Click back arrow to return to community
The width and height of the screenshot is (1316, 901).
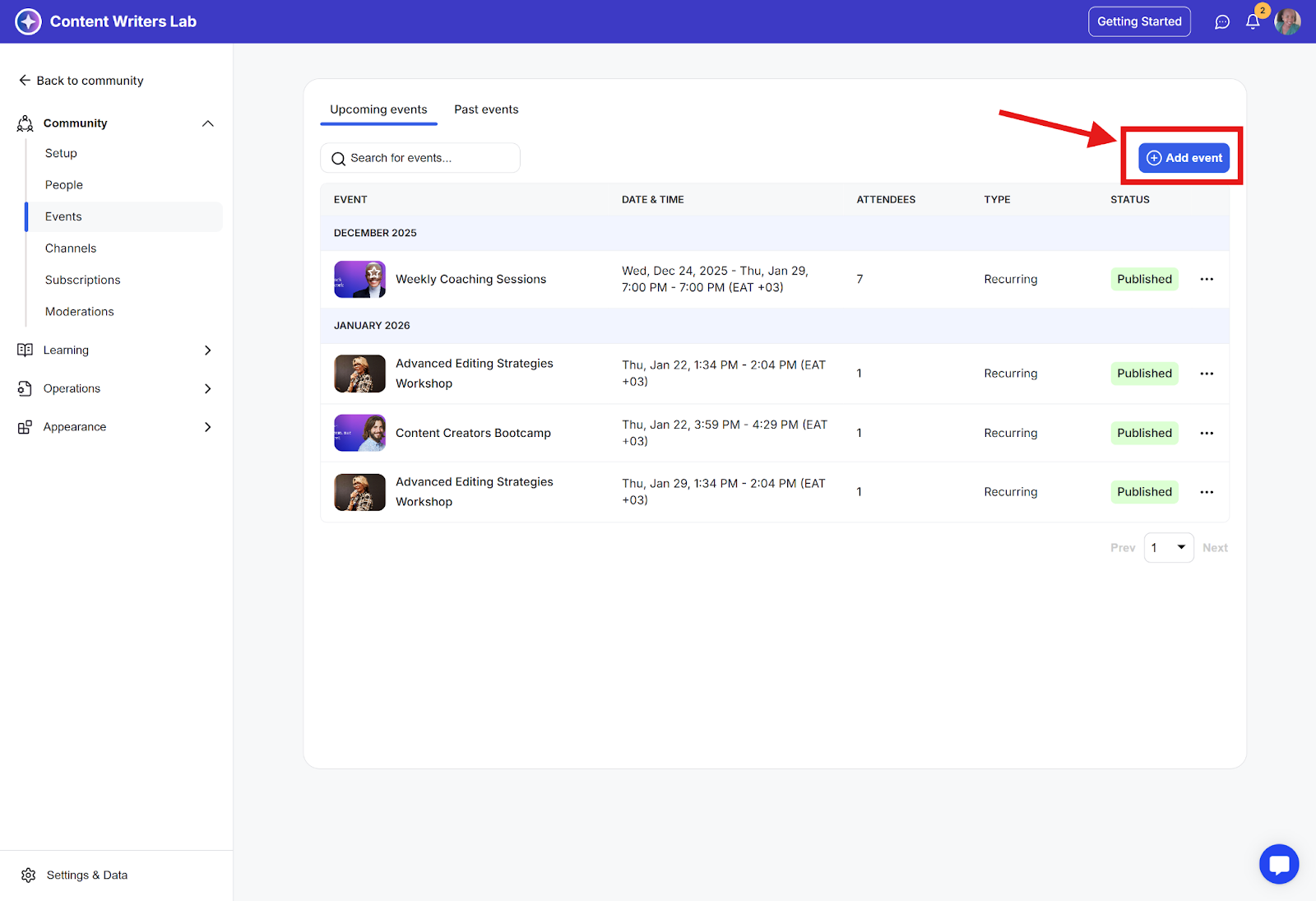pyautogui.click(x=25, y=81)
